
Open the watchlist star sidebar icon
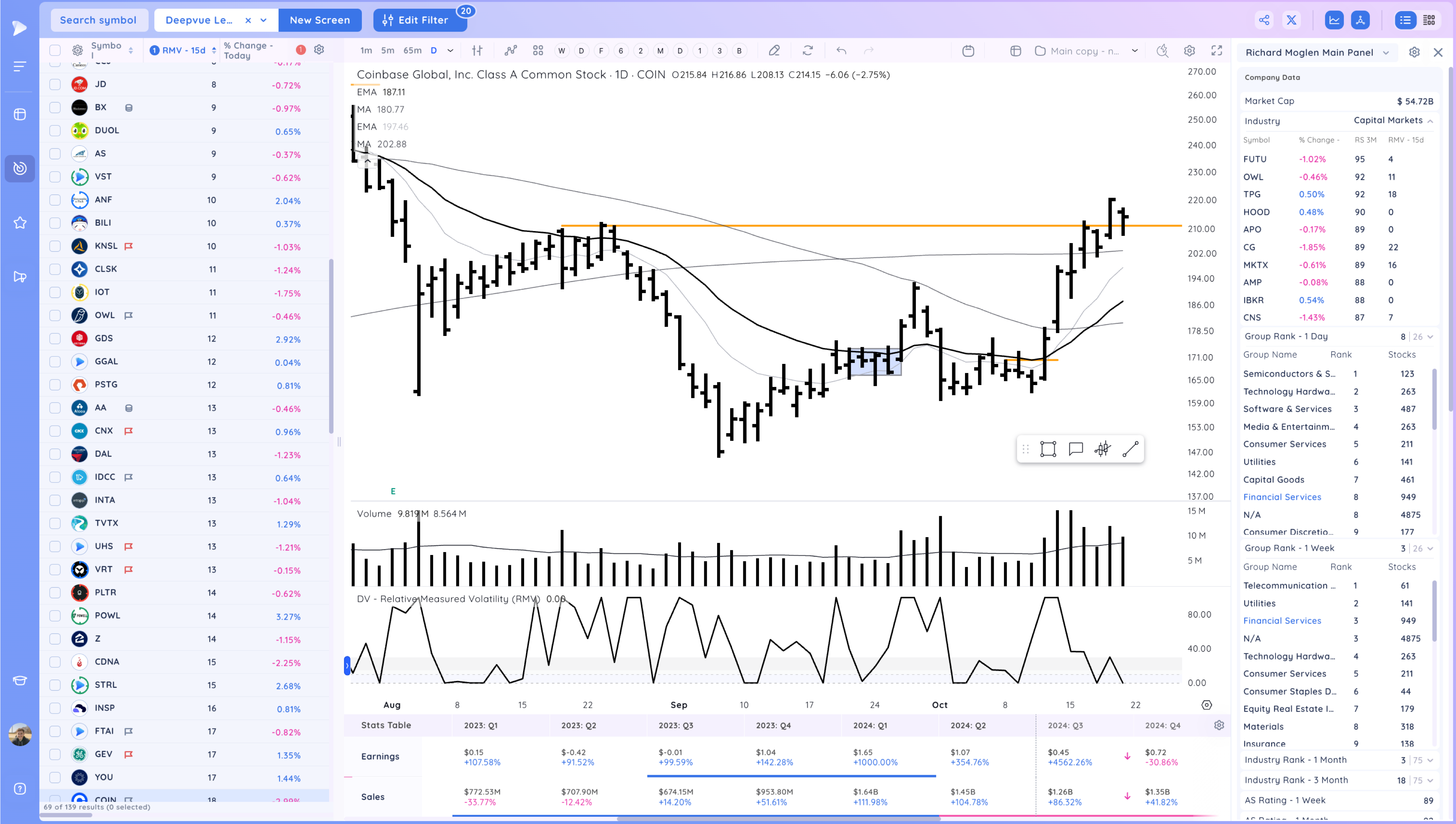pyautogui.click(x=20, y=223)
